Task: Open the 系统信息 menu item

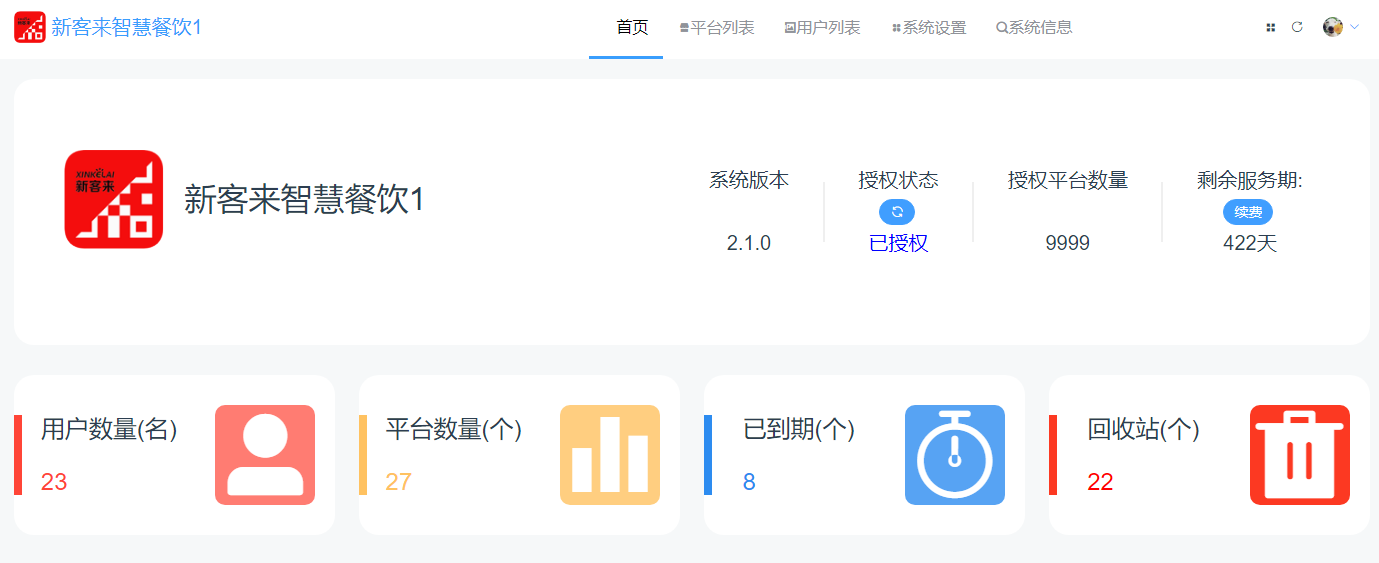Action: pos(1035,28)
